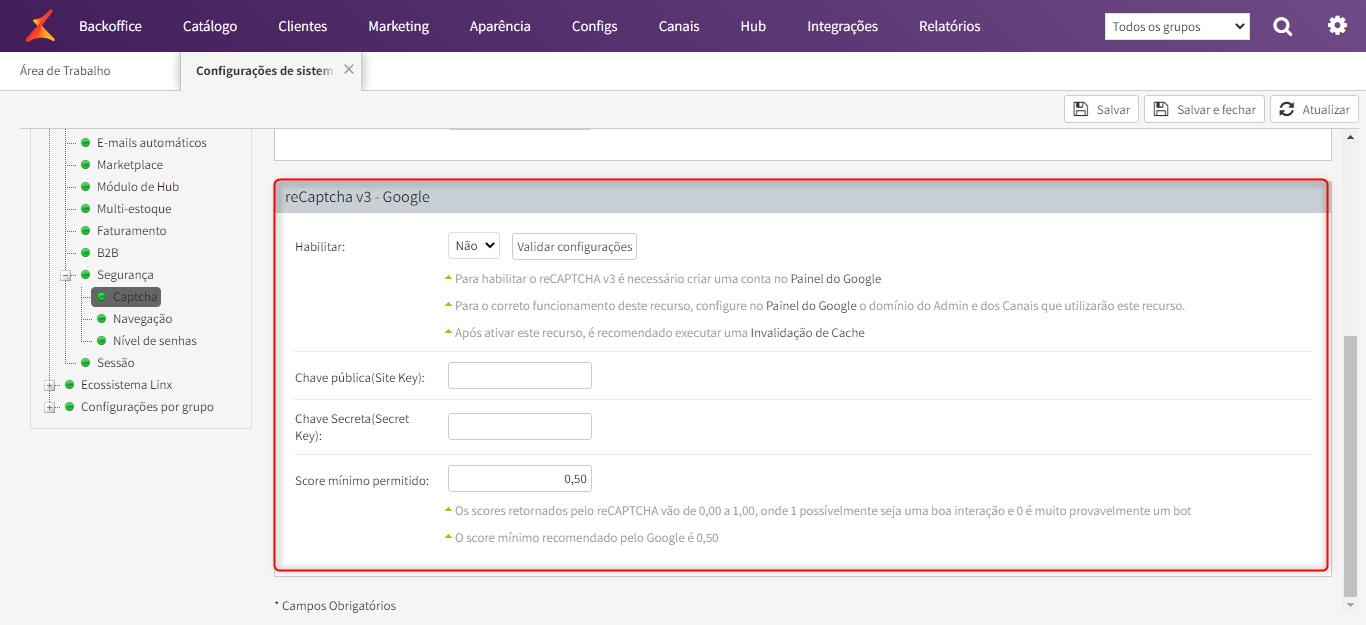Click the refresh icon on Atualizar

click(x=1287, y=109)
